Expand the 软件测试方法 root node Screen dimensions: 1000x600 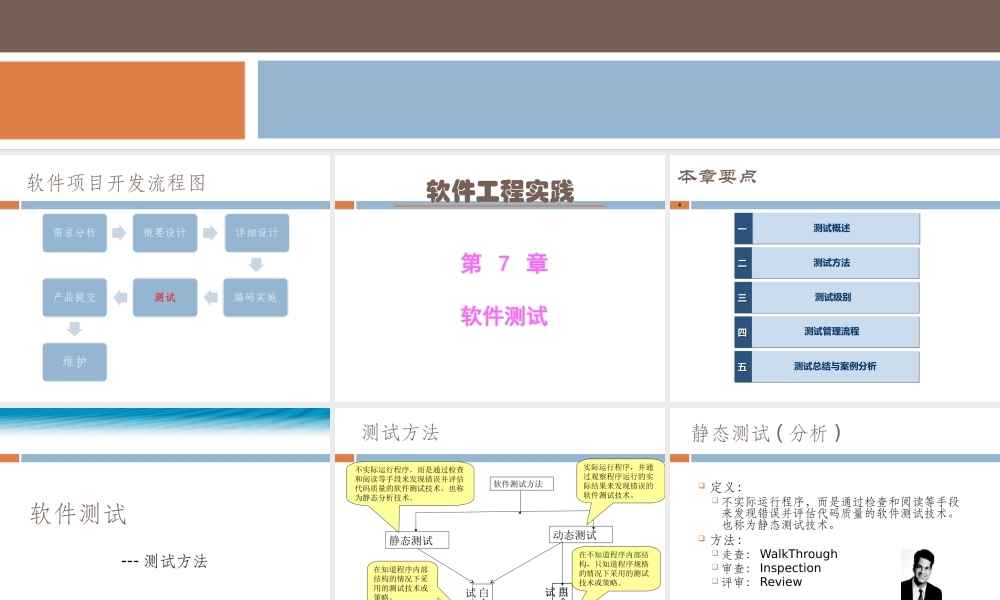tap(520, 482)
